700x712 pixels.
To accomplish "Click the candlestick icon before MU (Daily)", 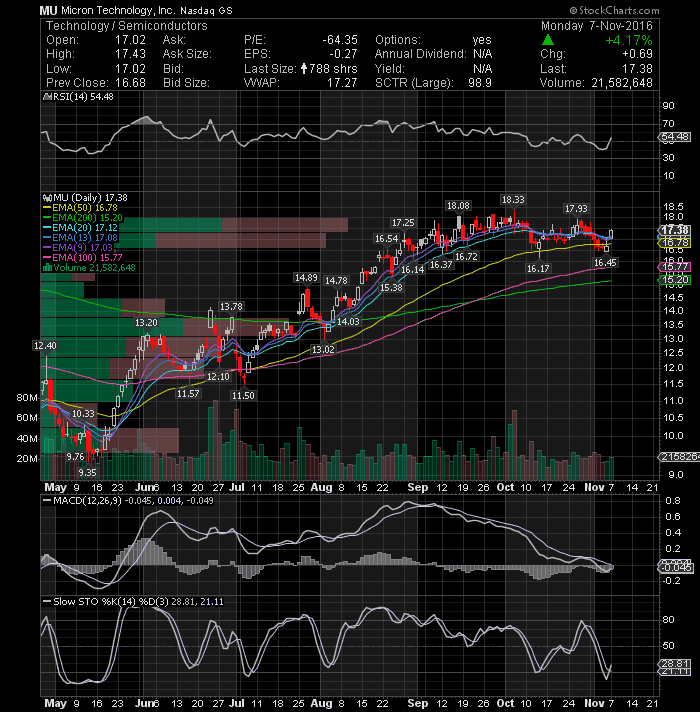I will 47,198.
